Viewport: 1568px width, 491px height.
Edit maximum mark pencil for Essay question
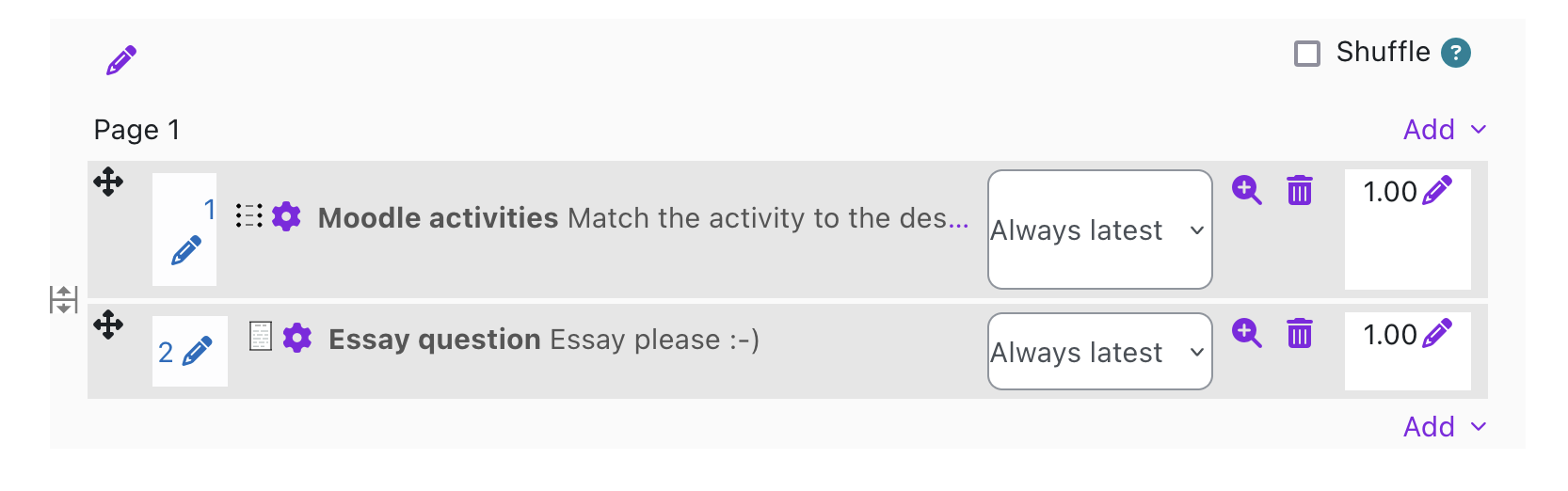[1437, 333]
